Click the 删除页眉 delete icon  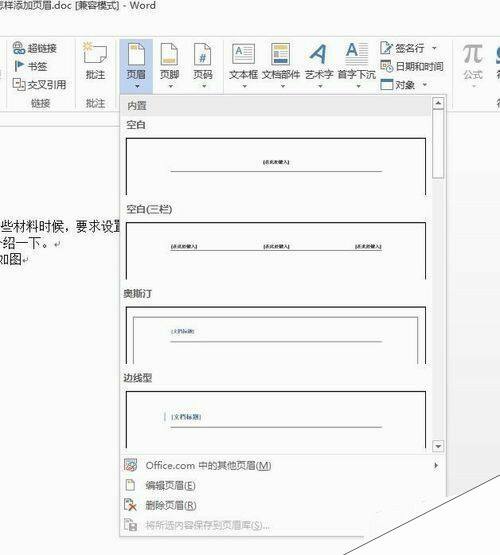click(130, 505)
